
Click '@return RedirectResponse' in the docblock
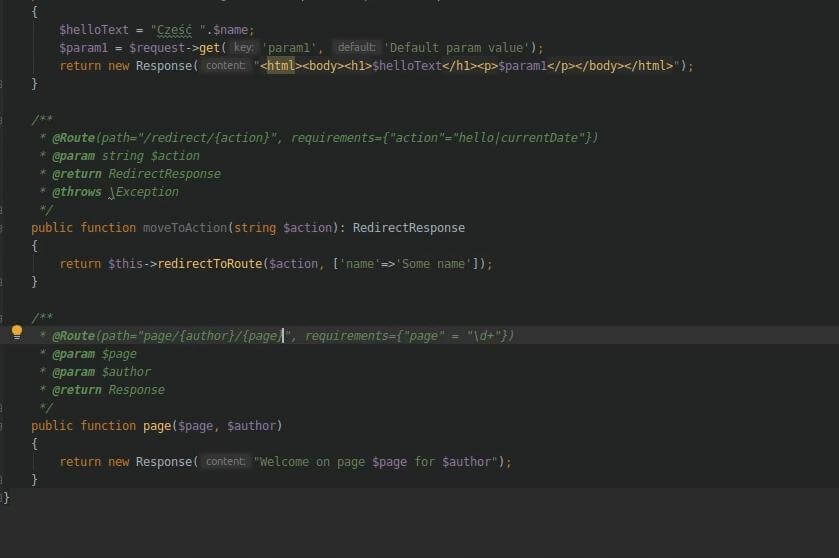click(136, 174)
